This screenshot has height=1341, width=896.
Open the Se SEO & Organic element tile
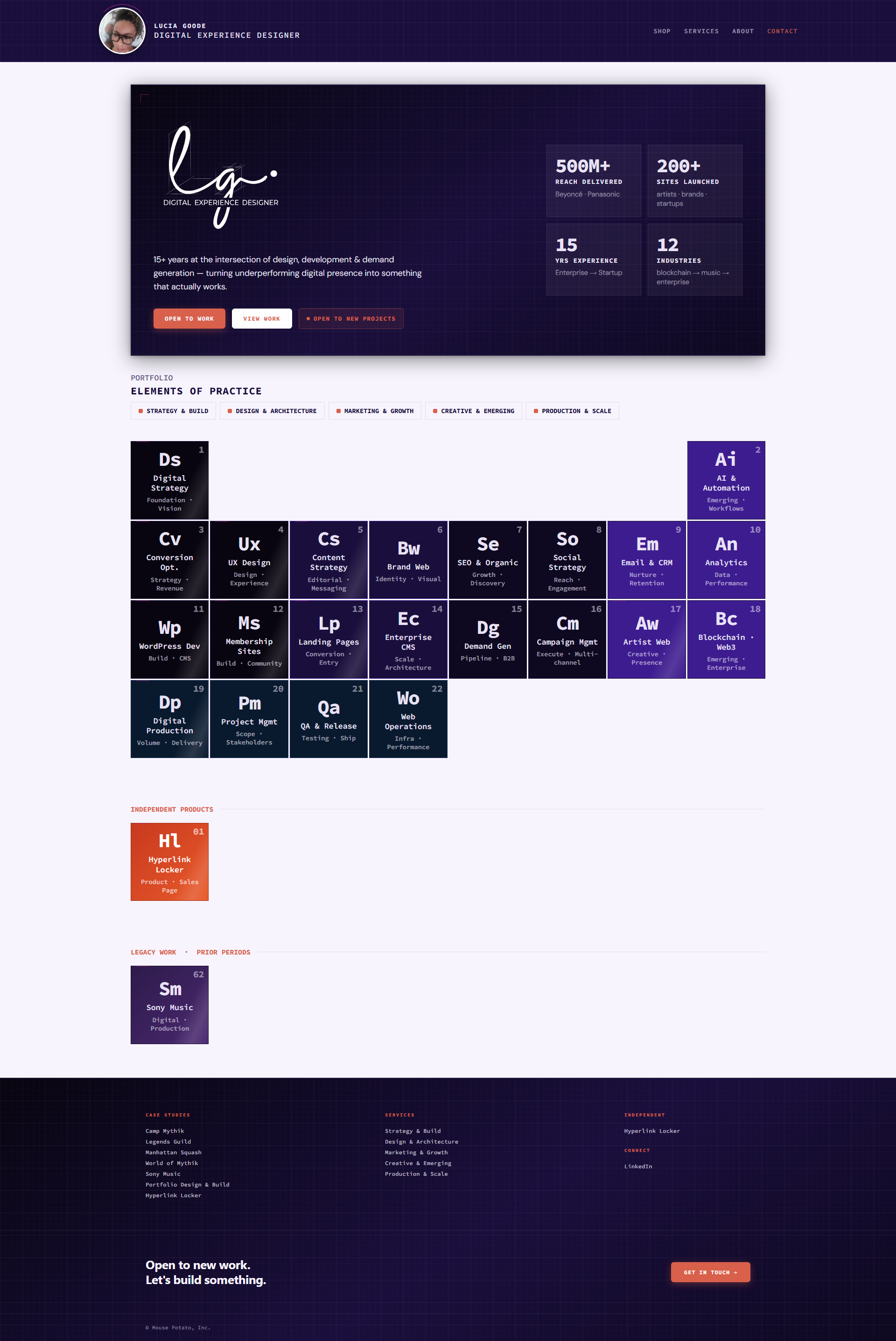487,560
